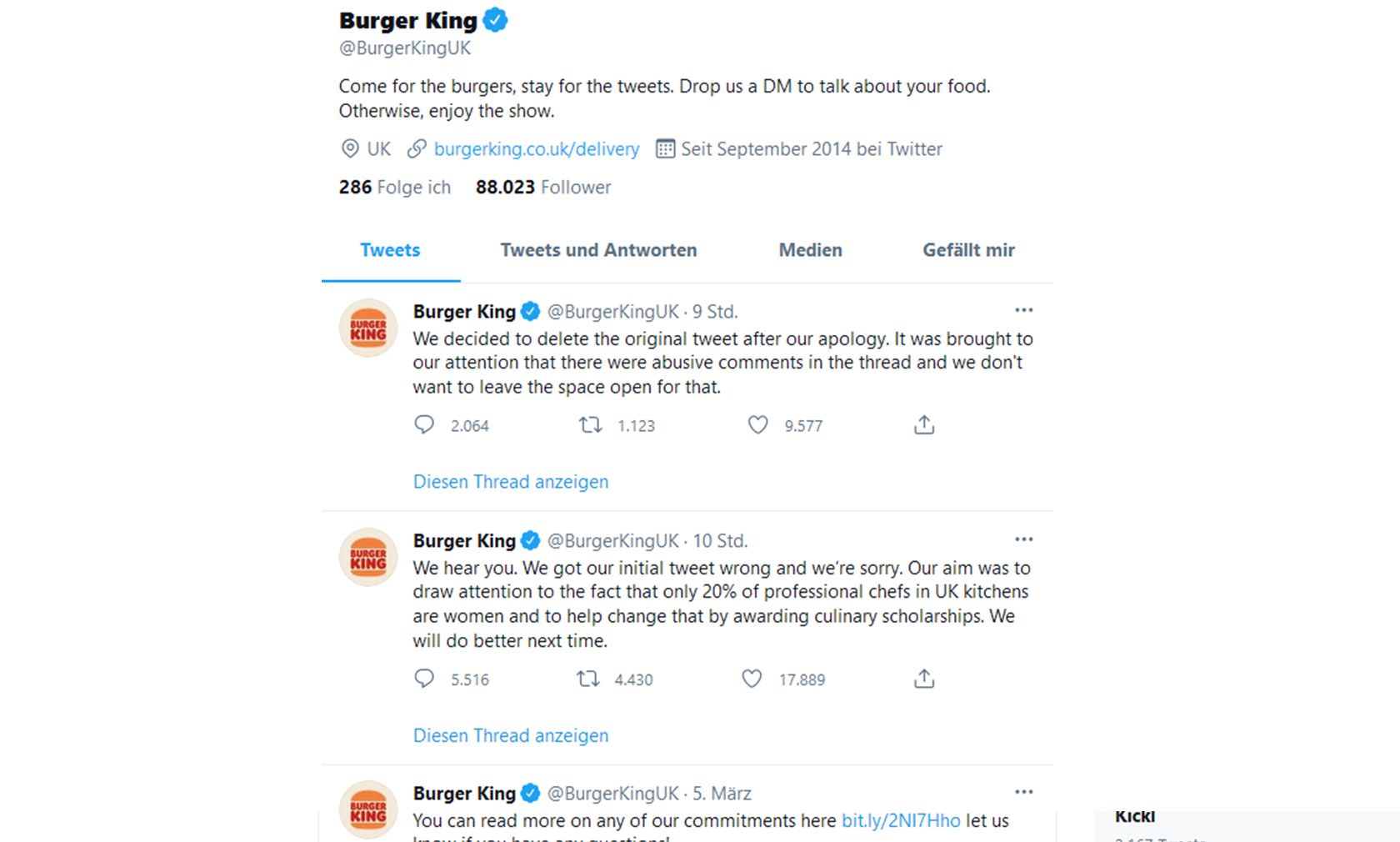Share the 10-hour-old apology tweet
1400x842 pixels.
[x=923, y=679]
